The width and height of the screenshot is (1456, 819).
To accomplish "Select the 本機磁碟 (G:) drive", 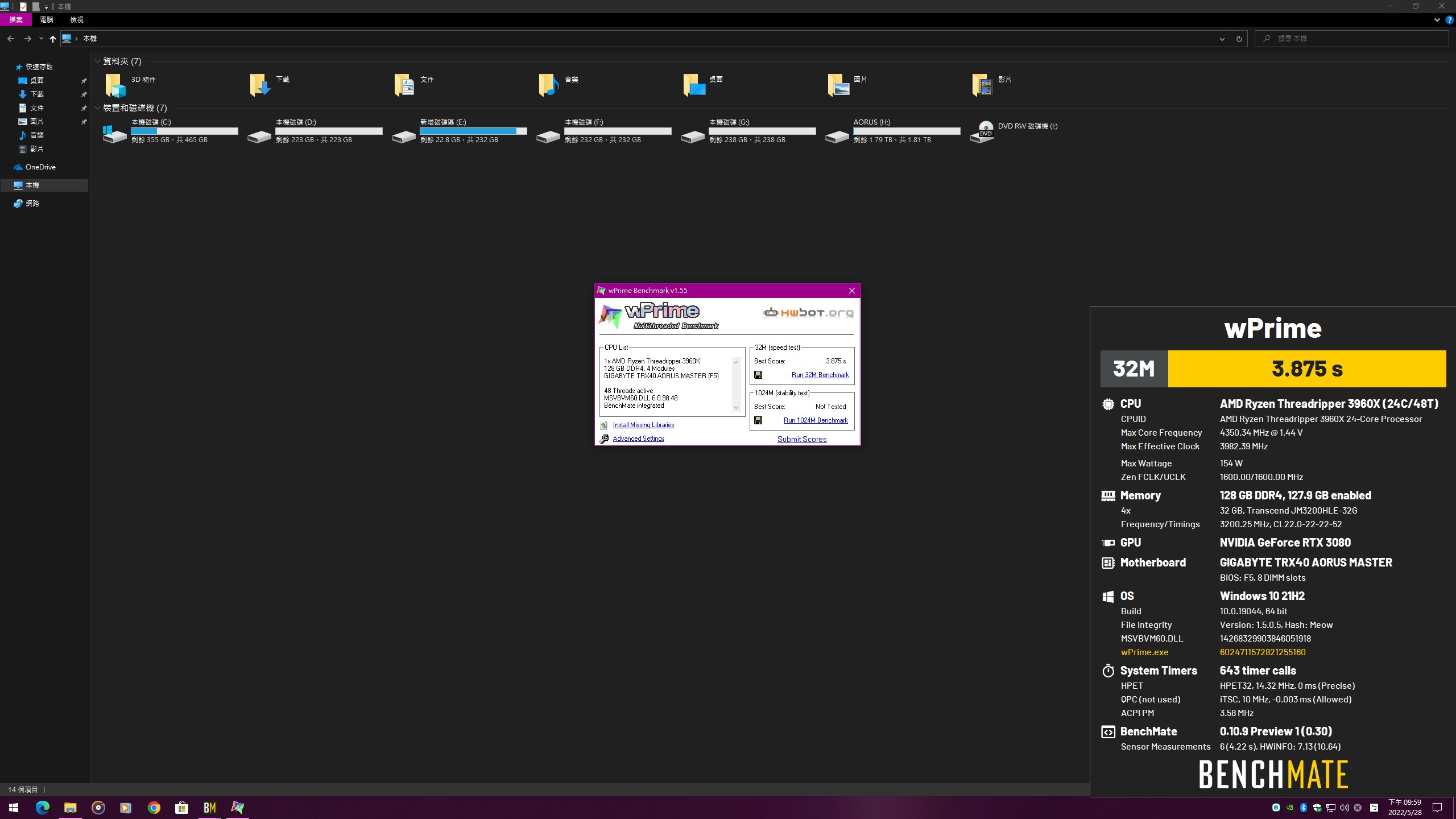I will tap(748, 131).
